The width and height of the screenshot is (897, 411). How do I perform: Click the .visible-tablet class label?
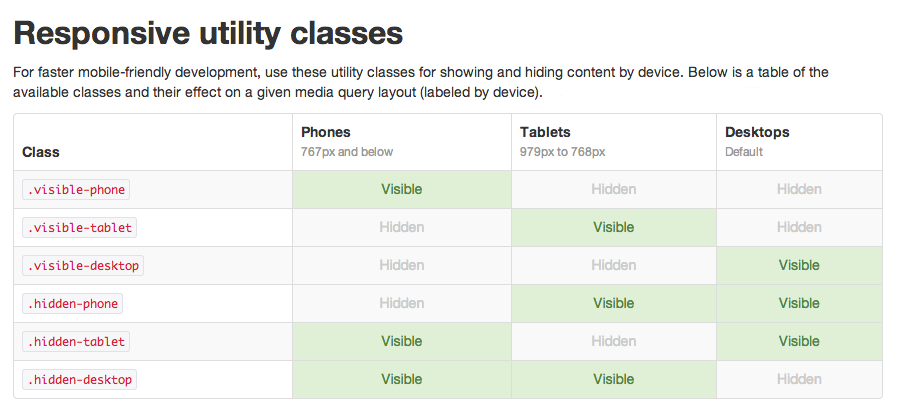79,227
